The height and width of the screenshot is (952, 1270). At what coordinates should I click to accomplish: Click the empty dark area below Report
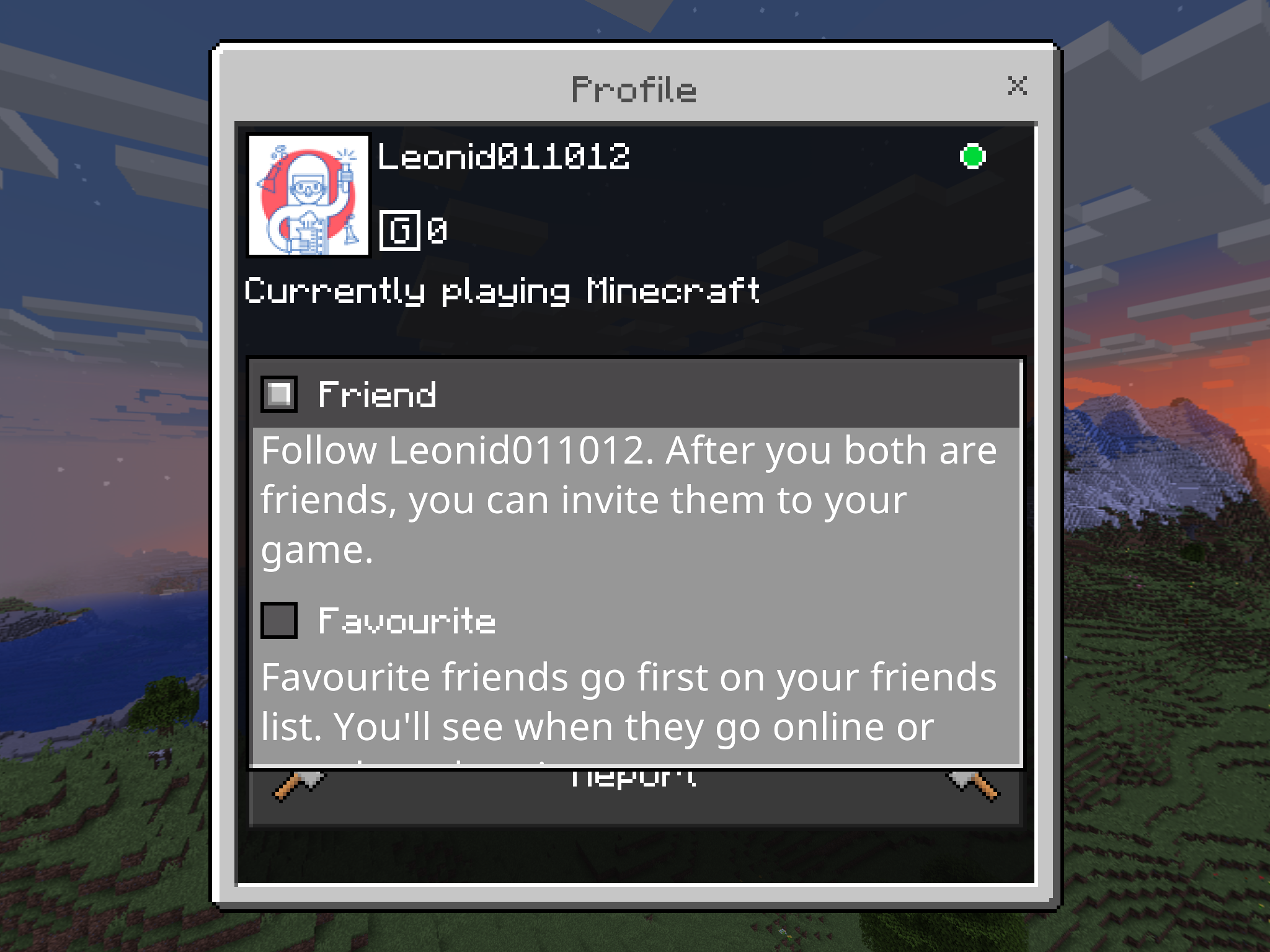[x=636, y=855]
